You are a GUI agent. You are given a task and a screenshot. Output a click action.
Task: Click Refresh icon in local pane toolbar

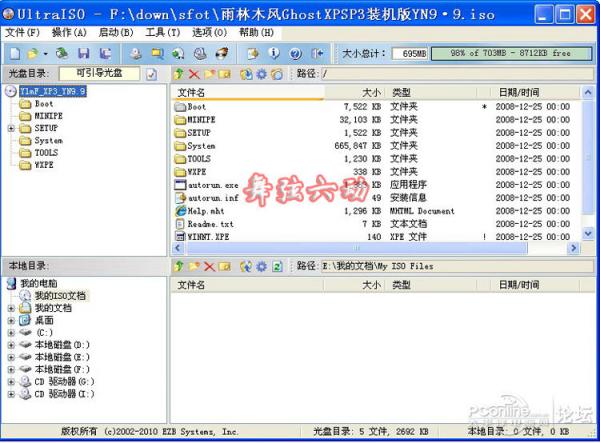(277, 266)
